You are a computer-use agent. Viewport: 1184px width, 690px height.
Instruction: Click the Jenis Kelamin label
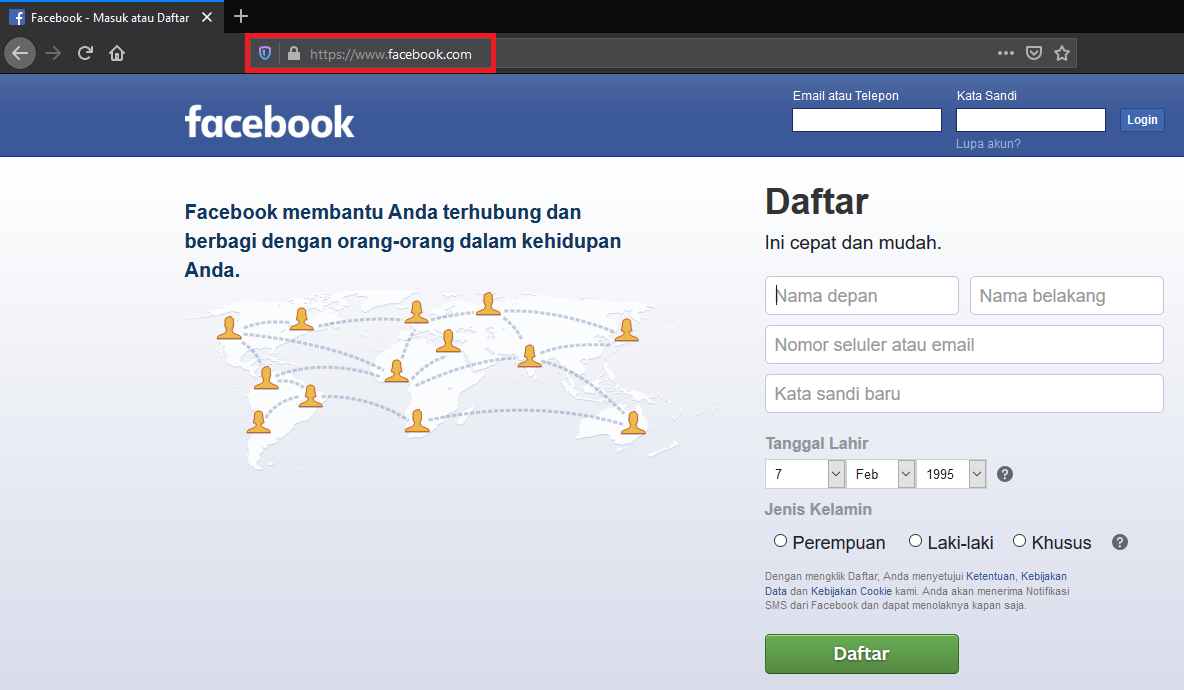[818, 509]
